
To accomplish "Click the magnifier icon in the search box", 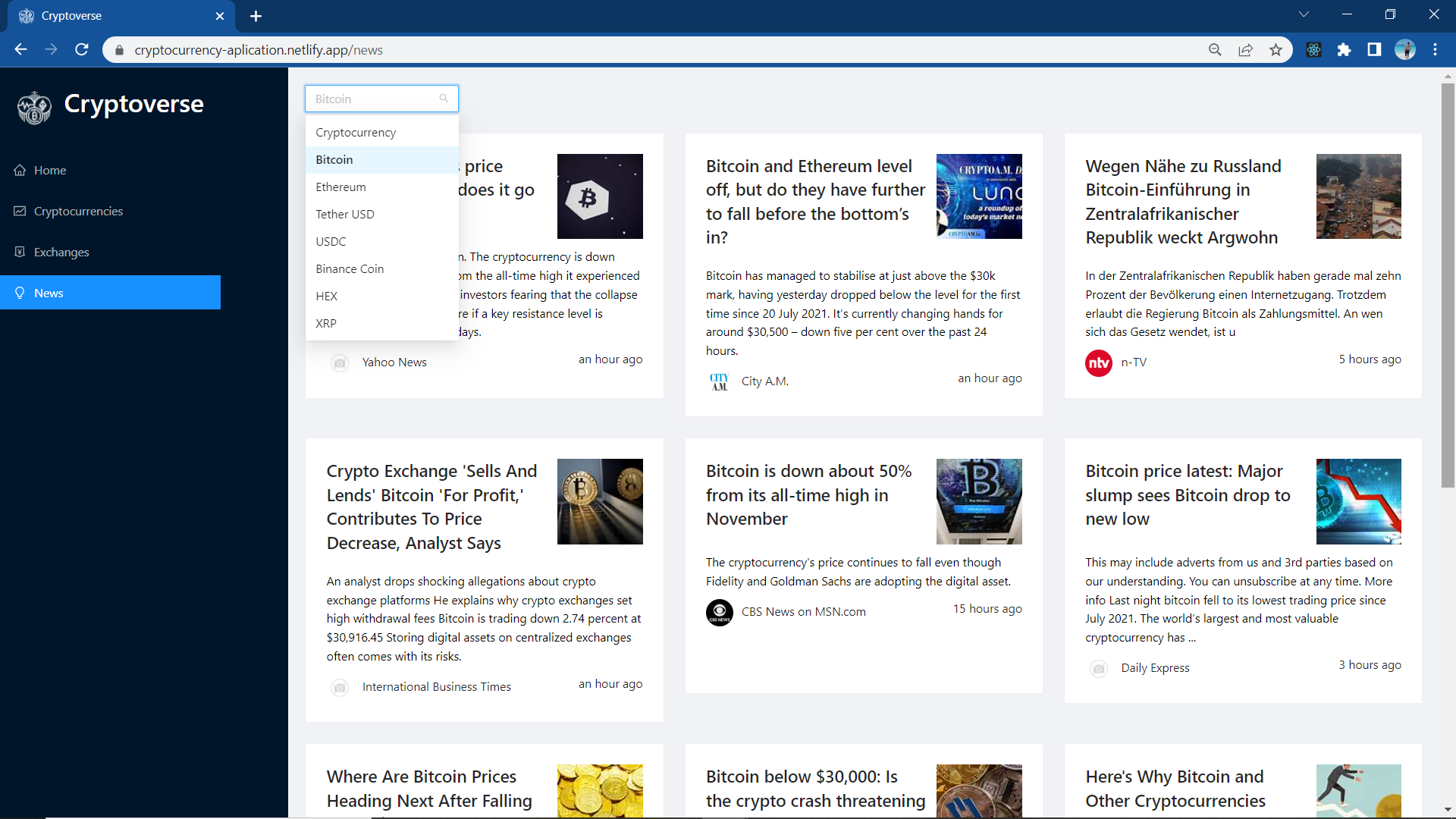I will click(444, 98).
